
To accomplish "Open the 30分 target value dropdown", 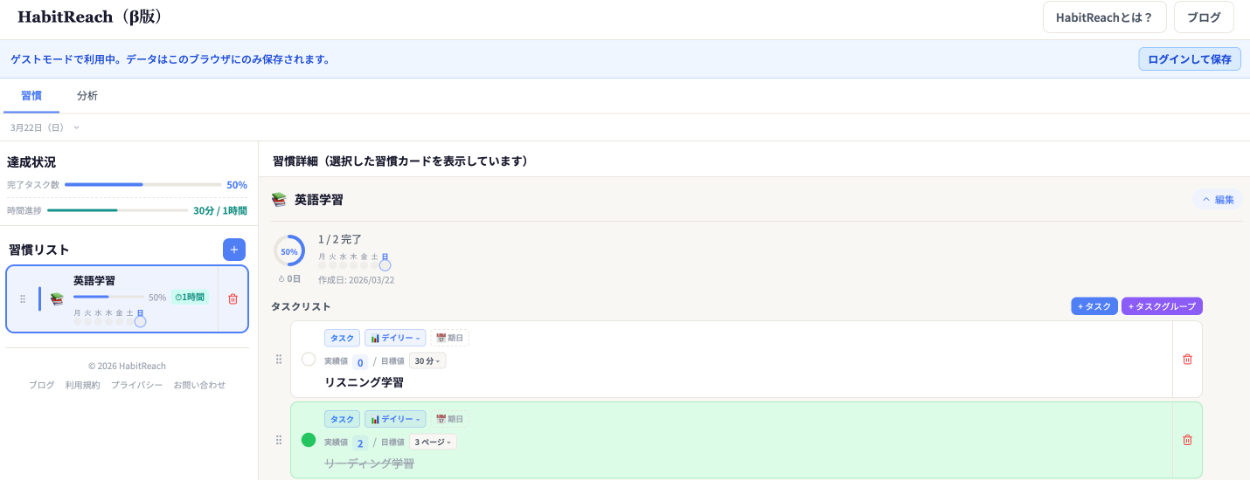I will click(x=427, y=361).
